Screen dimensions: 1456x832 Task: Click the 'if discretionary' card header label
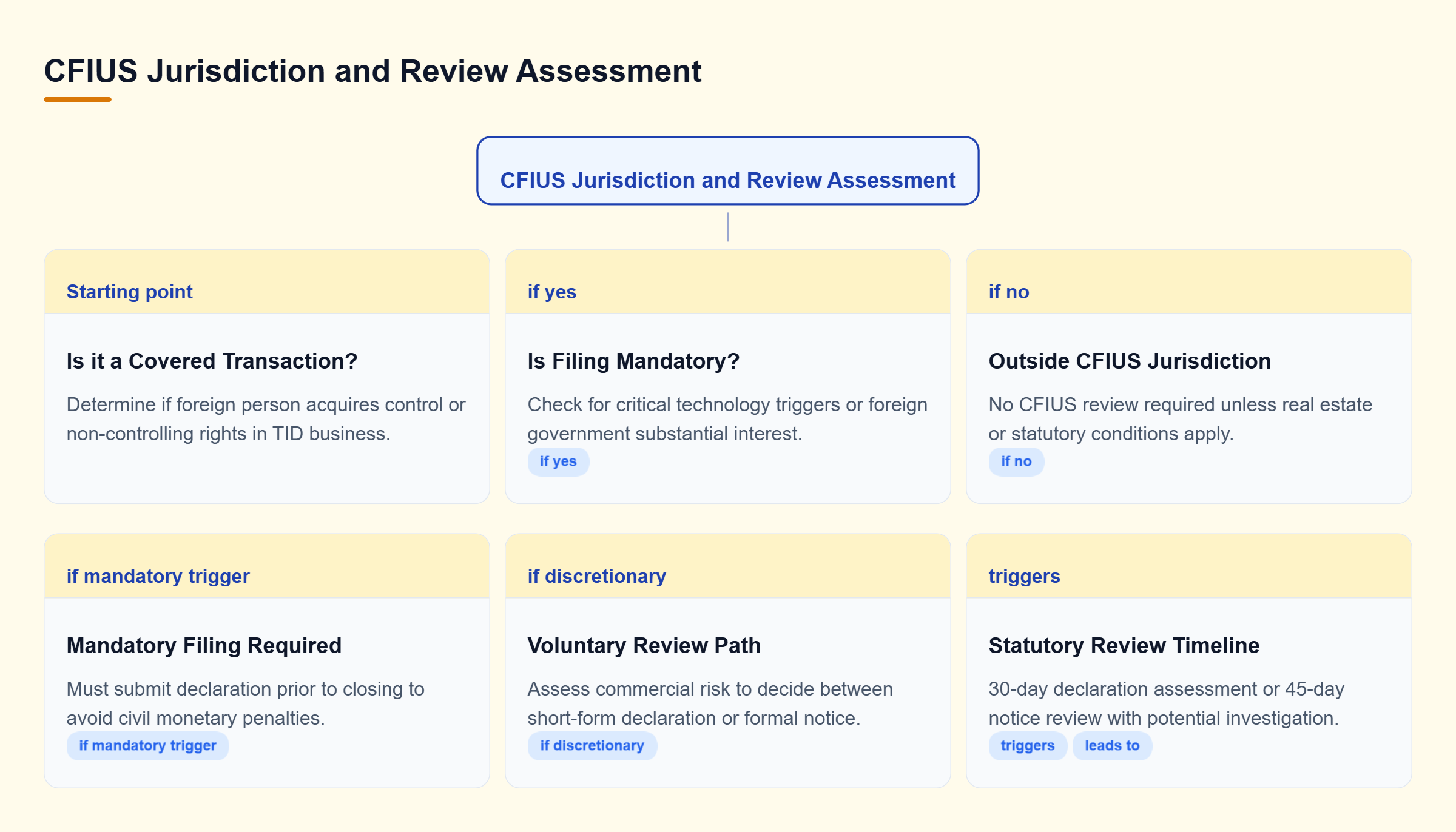[x=596, y=576]
